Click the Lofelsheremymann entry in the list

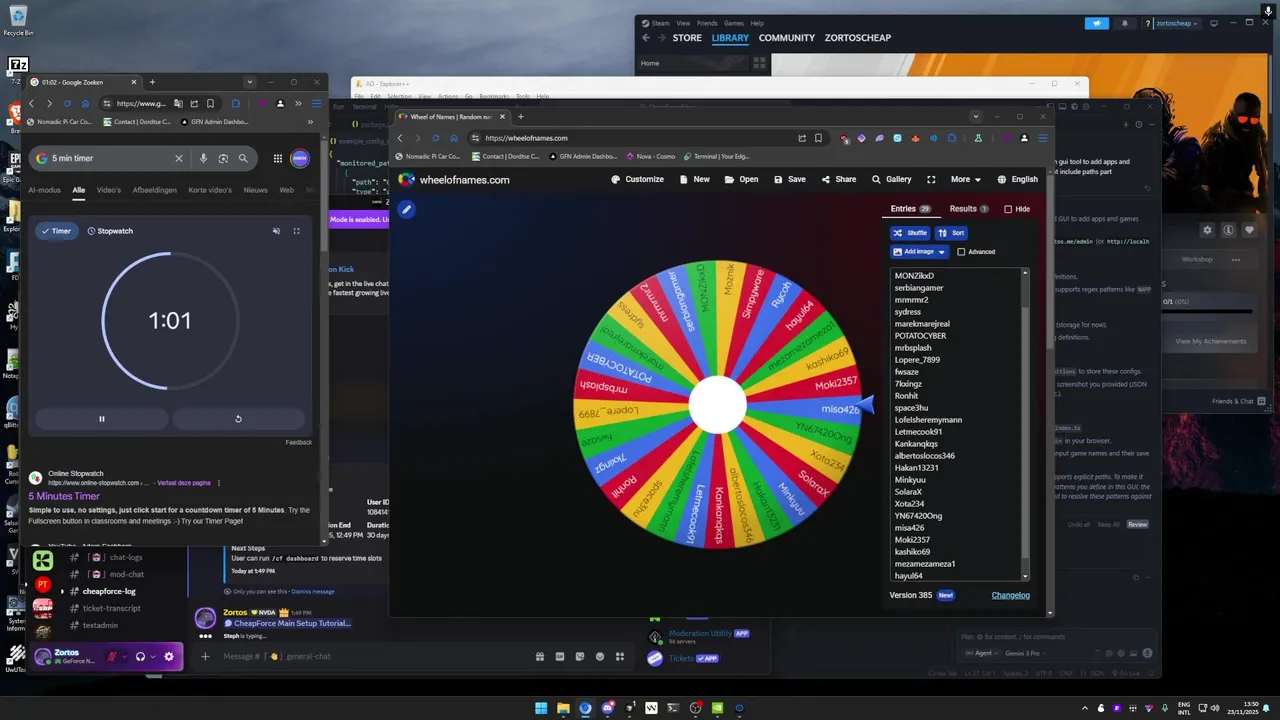coord(928,420)
